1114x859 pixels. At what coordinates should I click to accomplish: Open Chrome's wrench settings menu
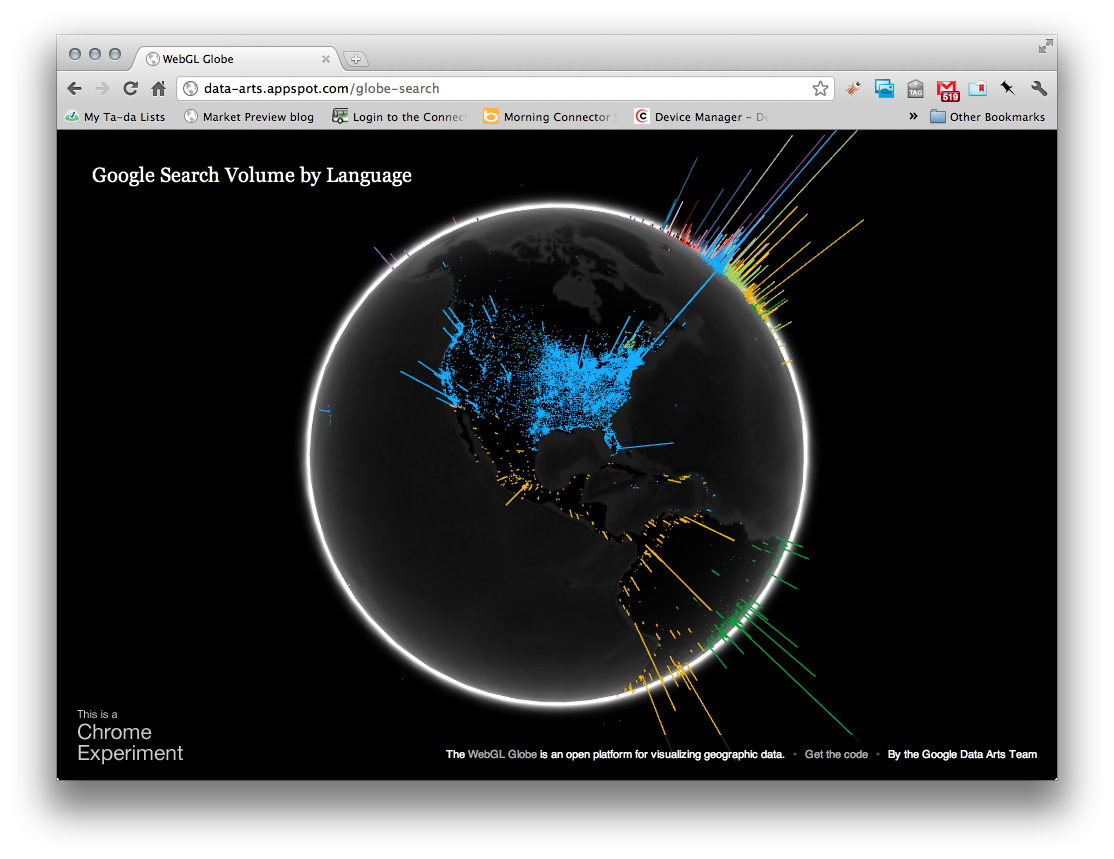[x=1038, y=90]
